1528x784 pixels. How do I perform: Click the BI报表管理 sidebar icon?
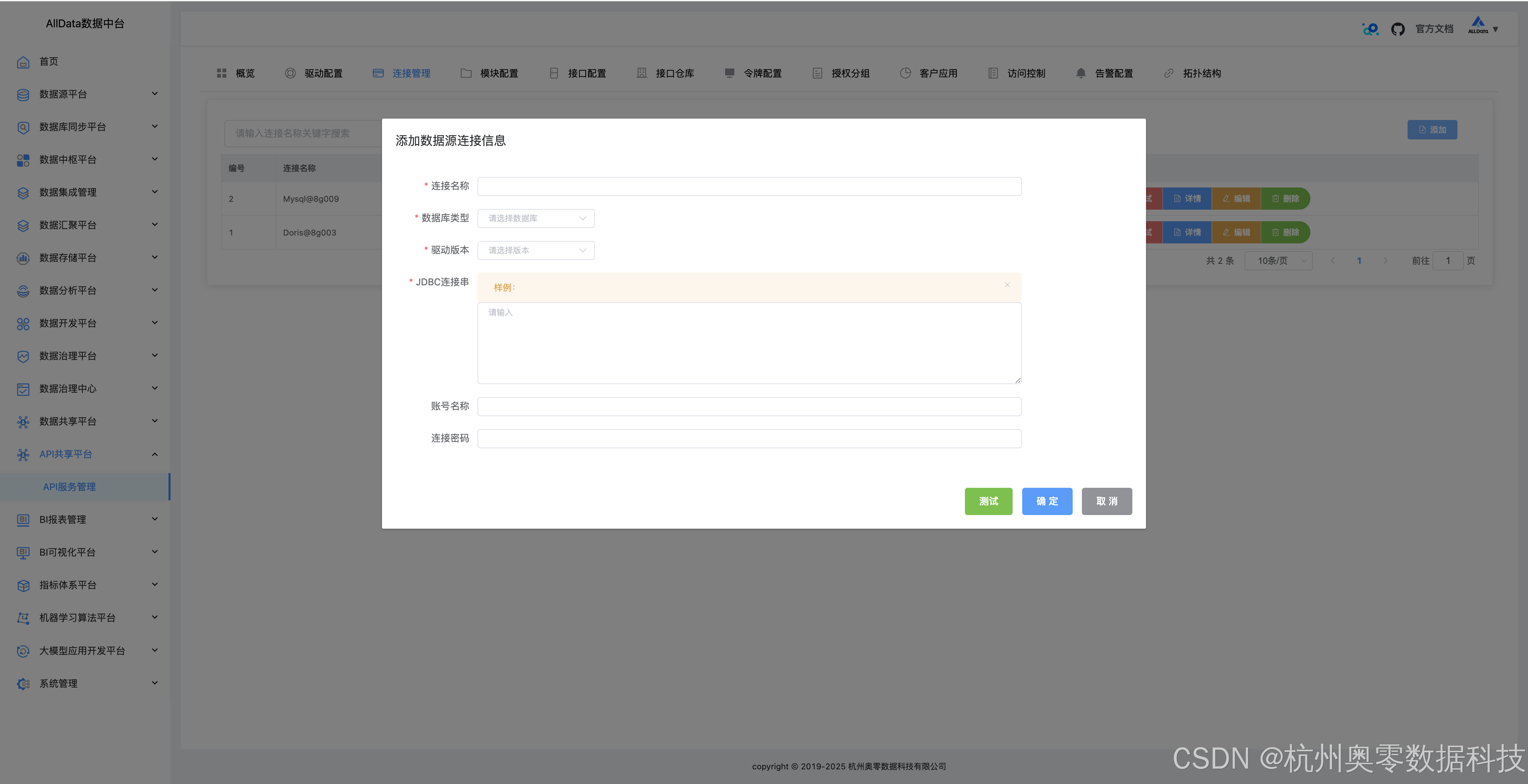pyautogui.click(x=23, y=520)
